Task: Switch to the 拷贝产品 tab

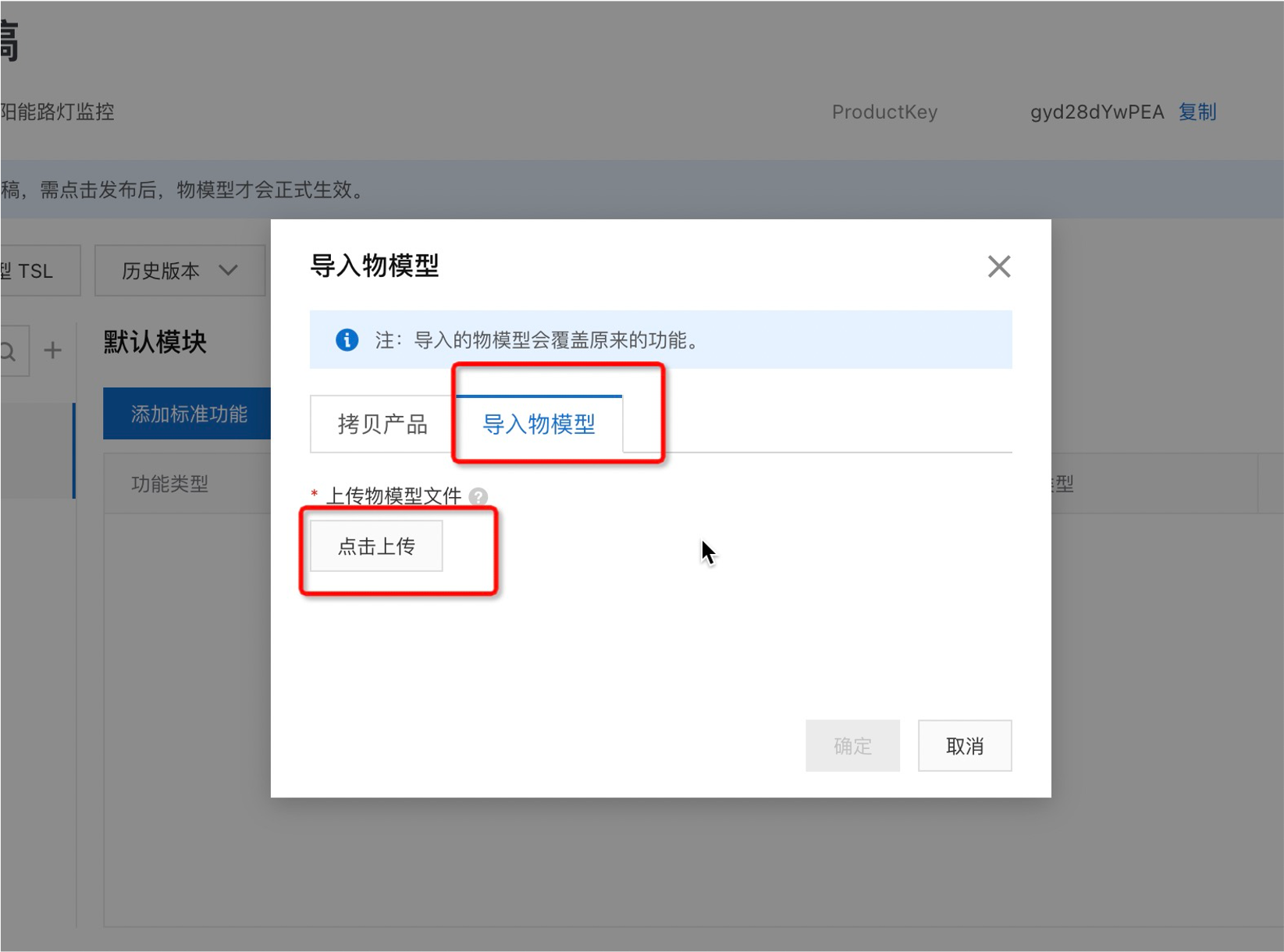Action: 382,424
